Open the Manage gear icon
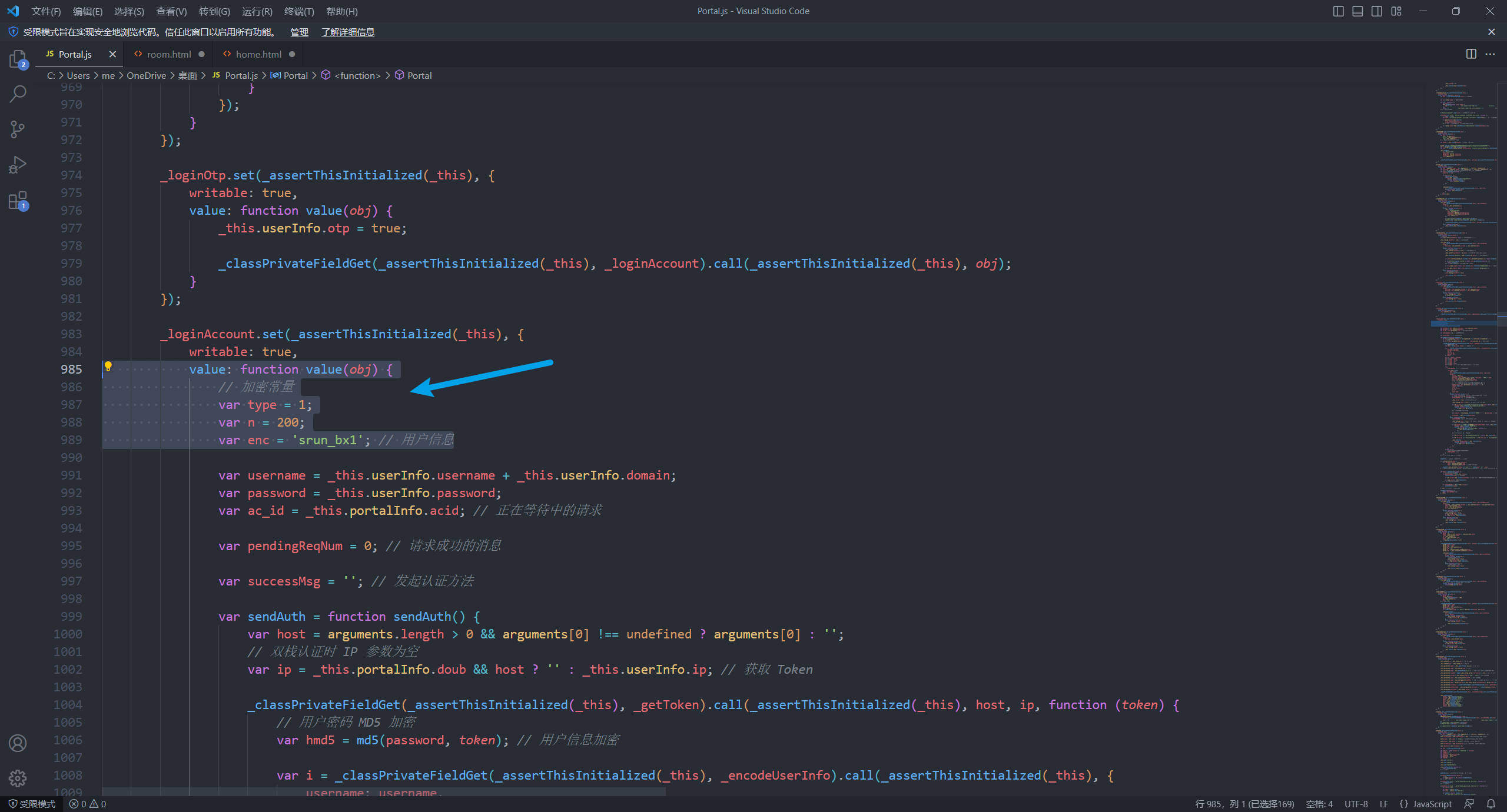1507x812 pixels. point(18,778)
